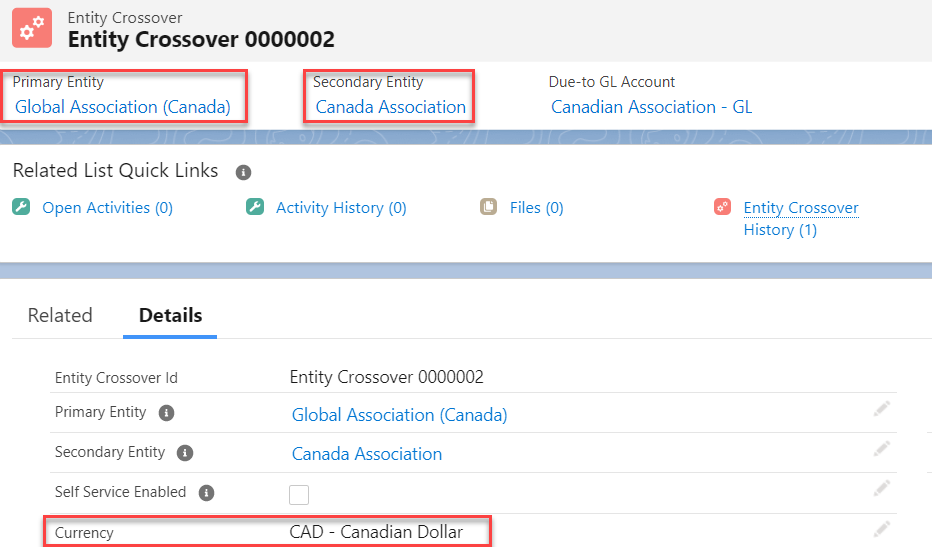Open Global Association (Canada) link in header
Image resolution: width=932 pixels, height=547 pixels.
point(123,107)
